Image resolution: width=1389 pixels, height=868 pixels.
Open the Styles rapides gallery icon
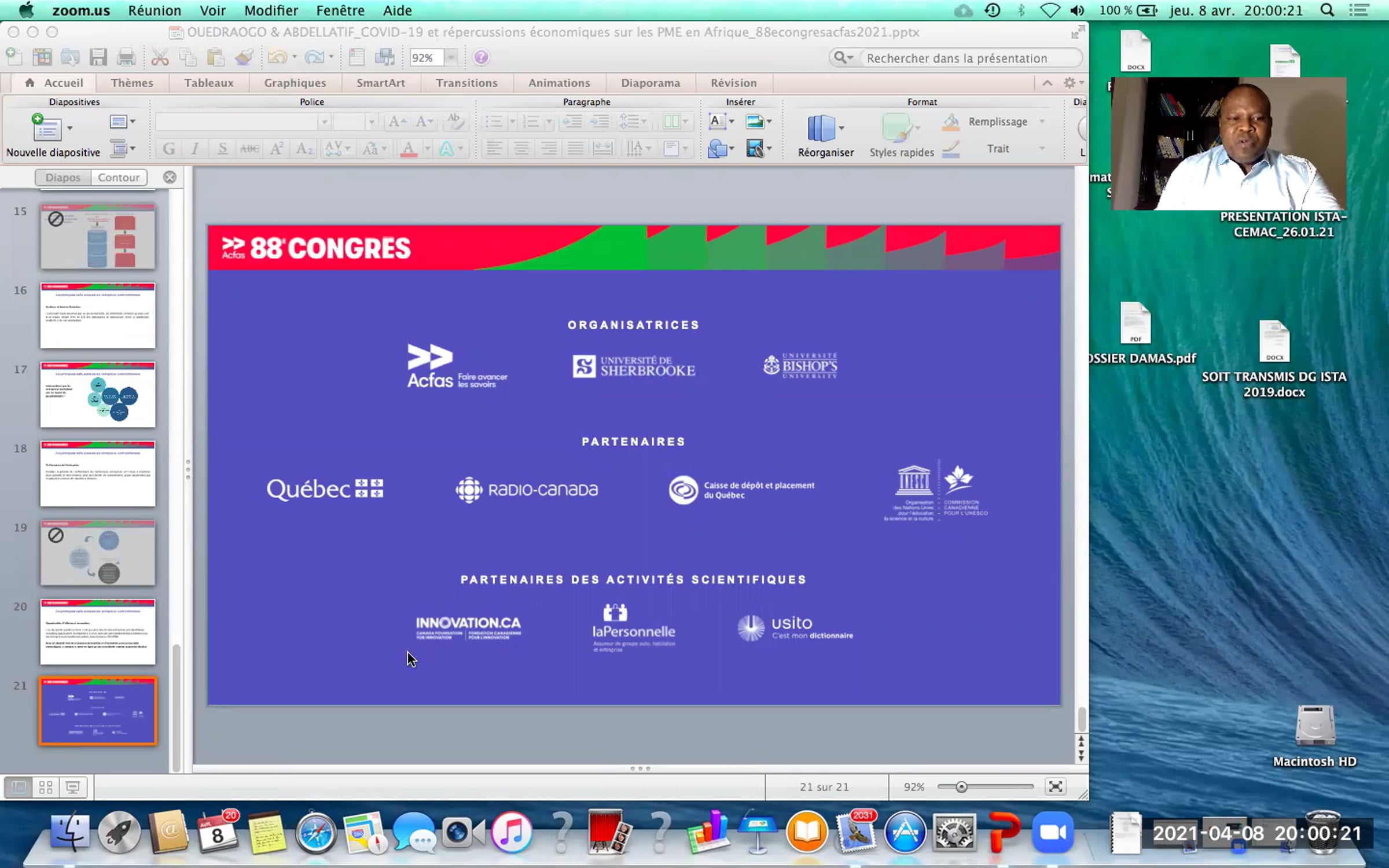point(896,128)
